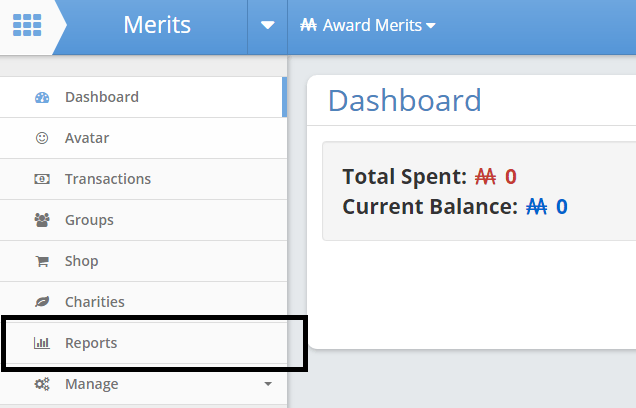Click the Groups people icon
The height and width of the screenshot is (408, 636).
pyautogui.click(x=42, y=220)
